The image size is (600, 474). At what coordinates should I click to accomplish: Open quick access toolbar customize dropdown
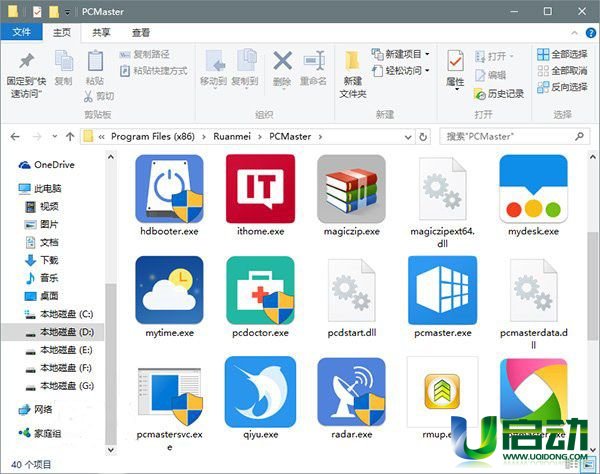67,12
